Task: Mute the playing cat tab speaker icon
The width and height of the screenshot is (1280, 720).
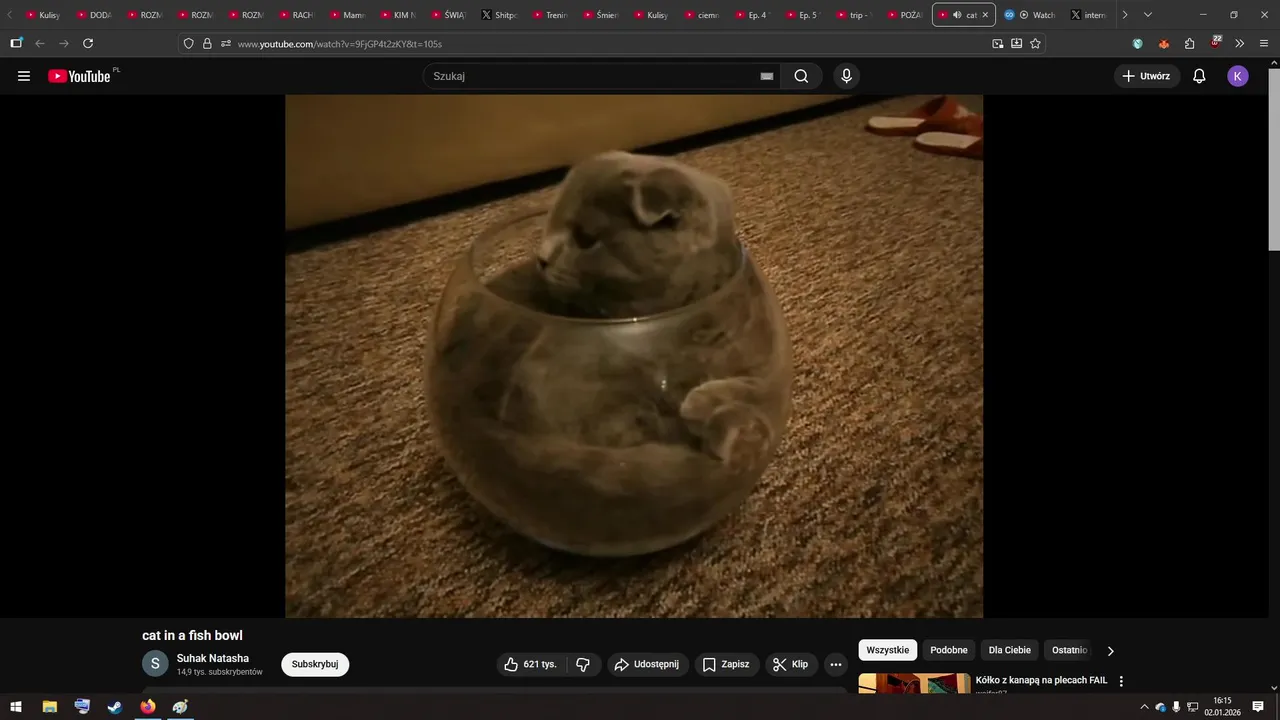Action: (957, 15)
